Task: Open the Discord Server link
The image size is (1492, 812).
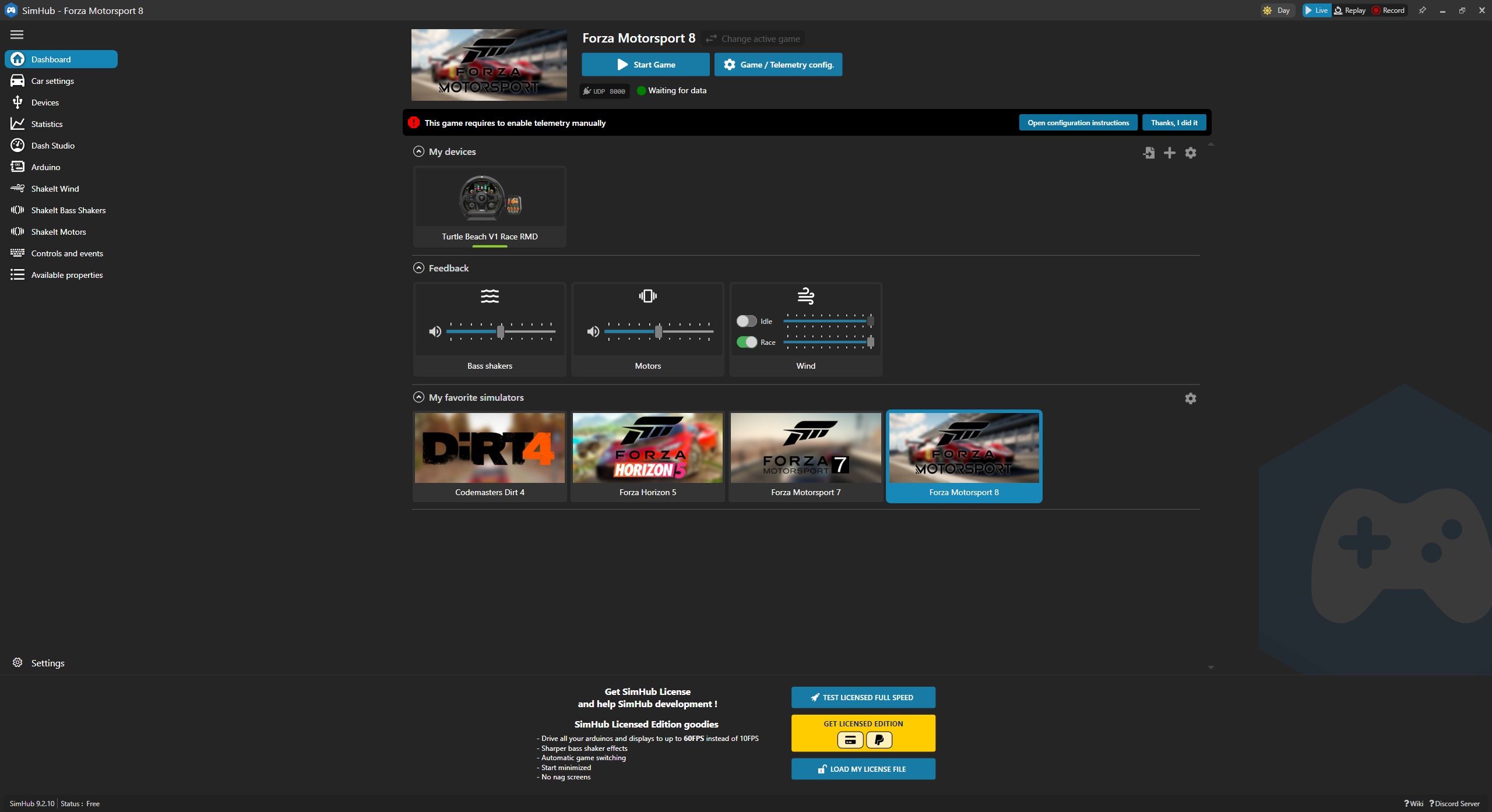Action: [x=1454, y=803]
